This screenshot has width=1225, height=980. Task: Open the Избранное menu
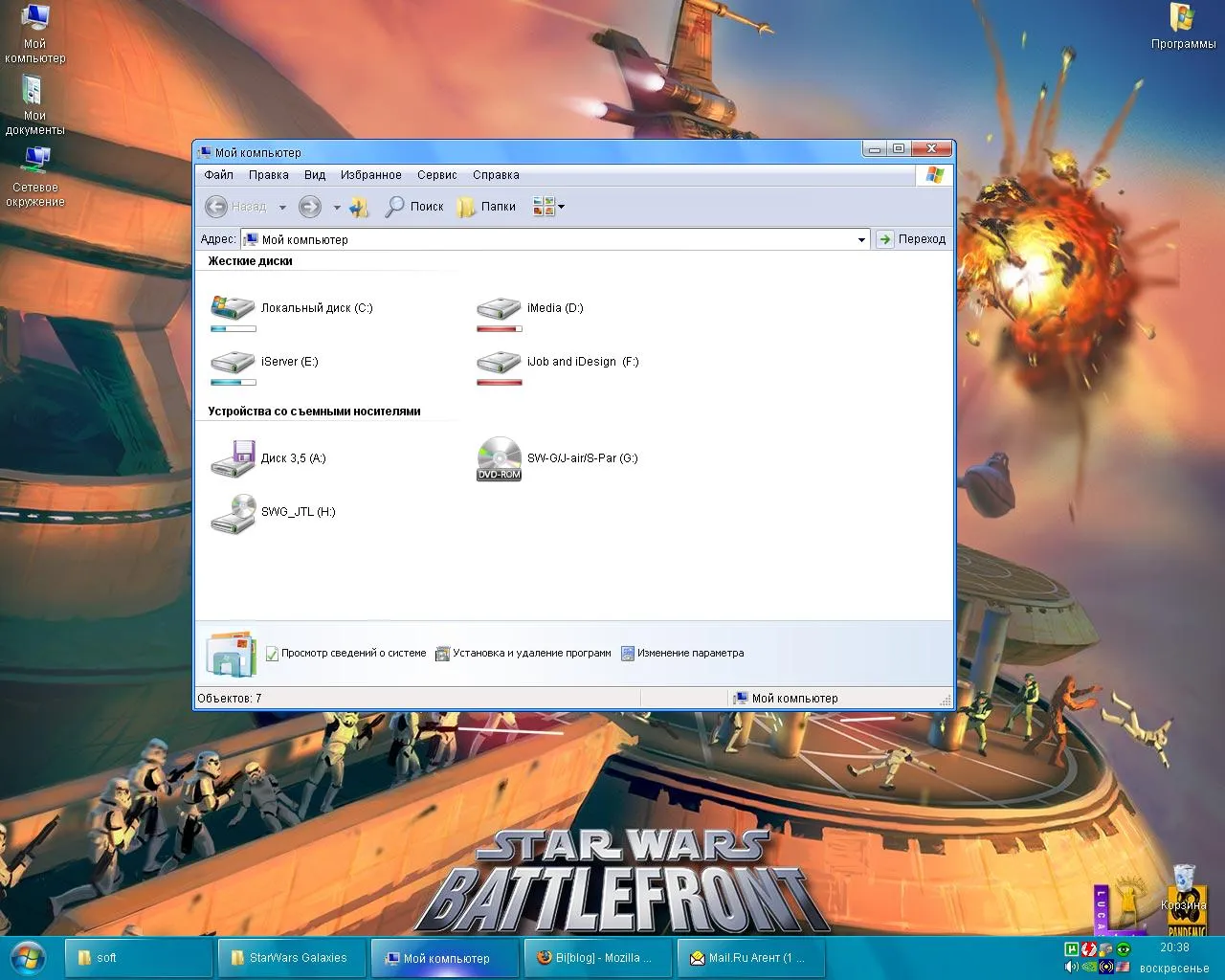point(370,175)
